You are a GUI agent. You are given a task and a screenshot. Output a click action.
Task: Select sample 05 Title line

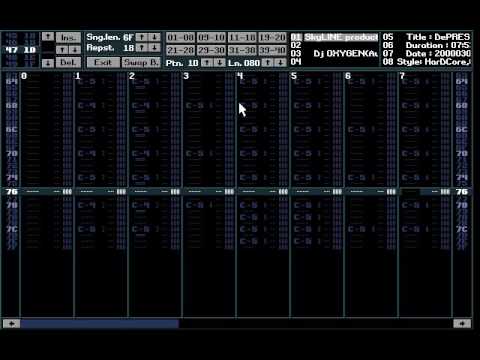tap(426, 37)
